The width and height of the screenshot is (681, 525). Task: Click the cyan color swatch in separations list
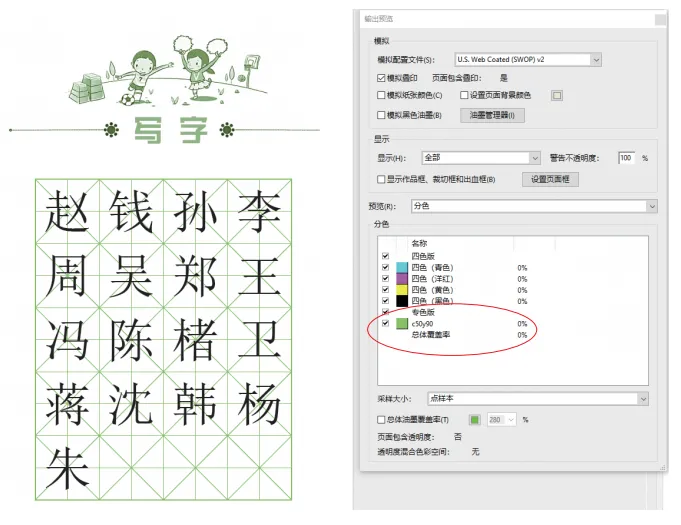(402, 267)
